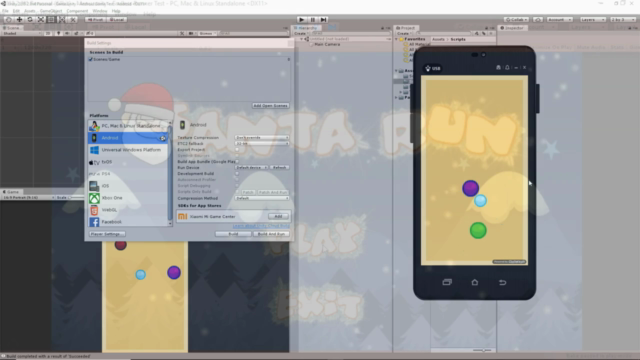The image size is (640, 360).
Task: Open ETC2 fallback dropdown
Action: point(262,143)
